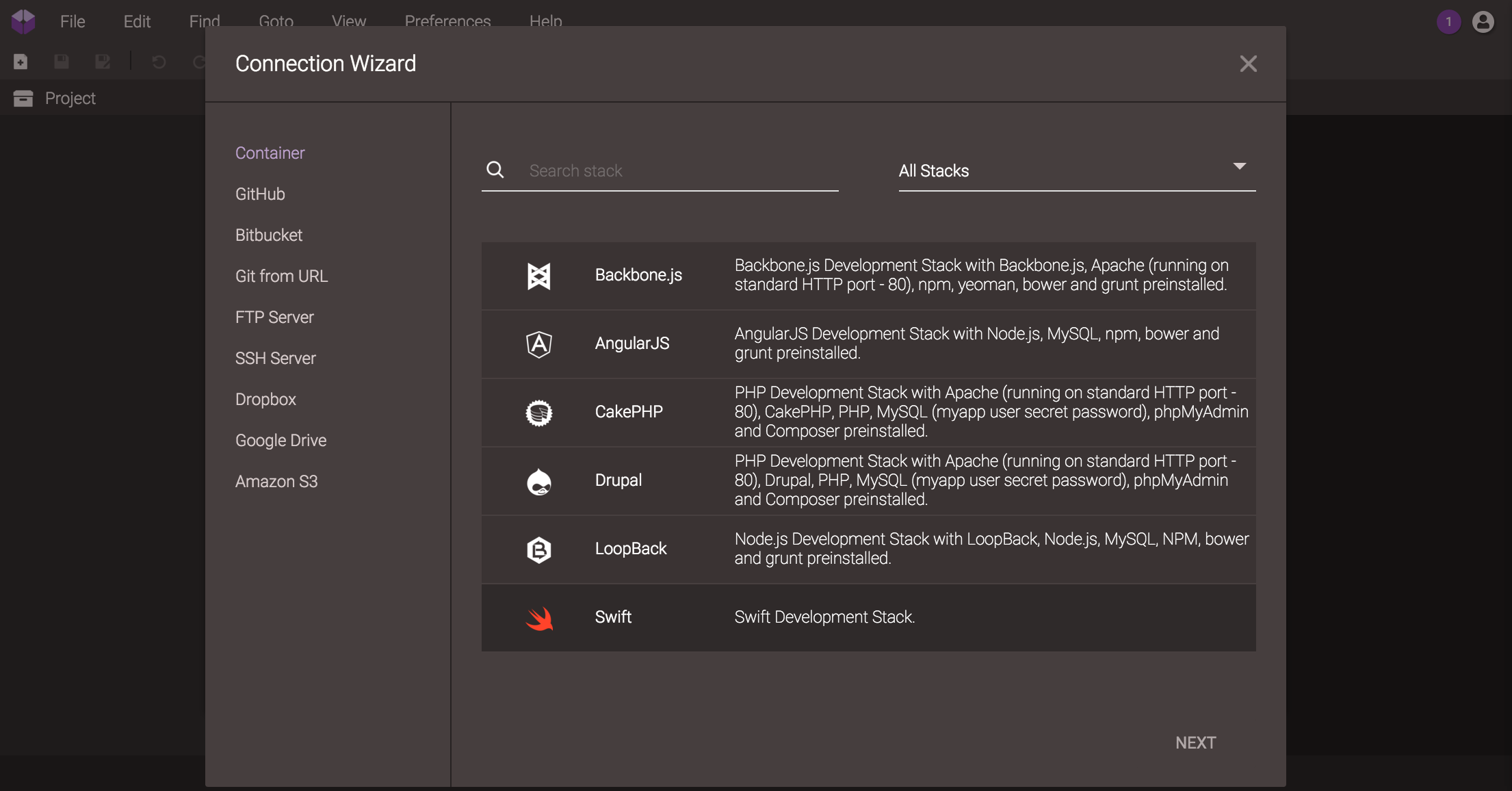Click the AngularJS Development Stack description

[977, 343]
